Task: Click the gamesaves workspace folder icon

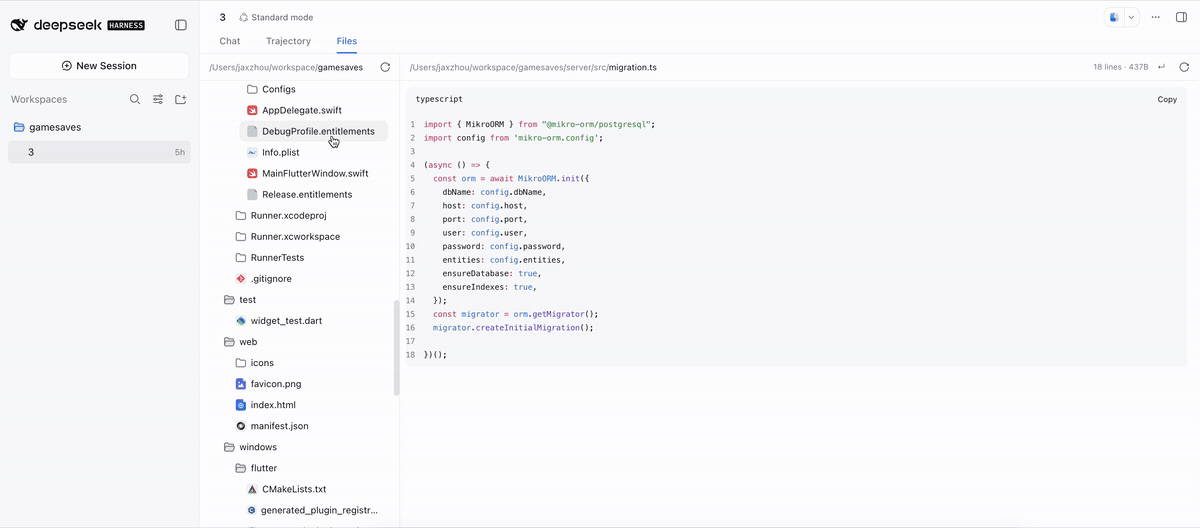Action: 19,128
